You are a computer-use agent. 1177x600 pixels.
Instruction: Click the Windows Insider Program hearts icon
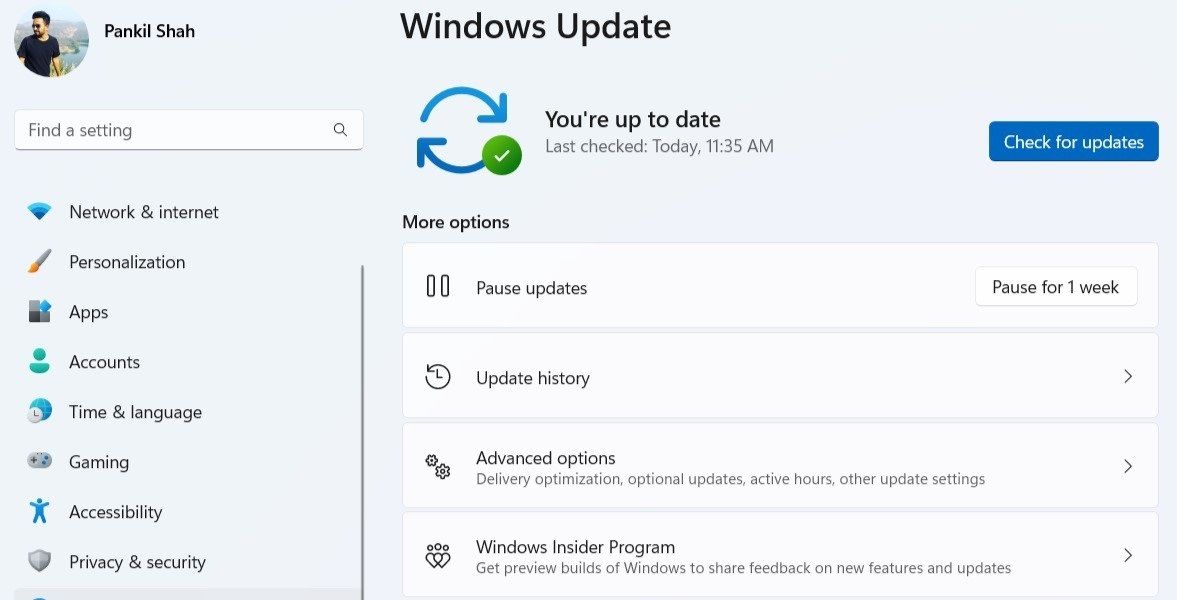coord(438,556)
